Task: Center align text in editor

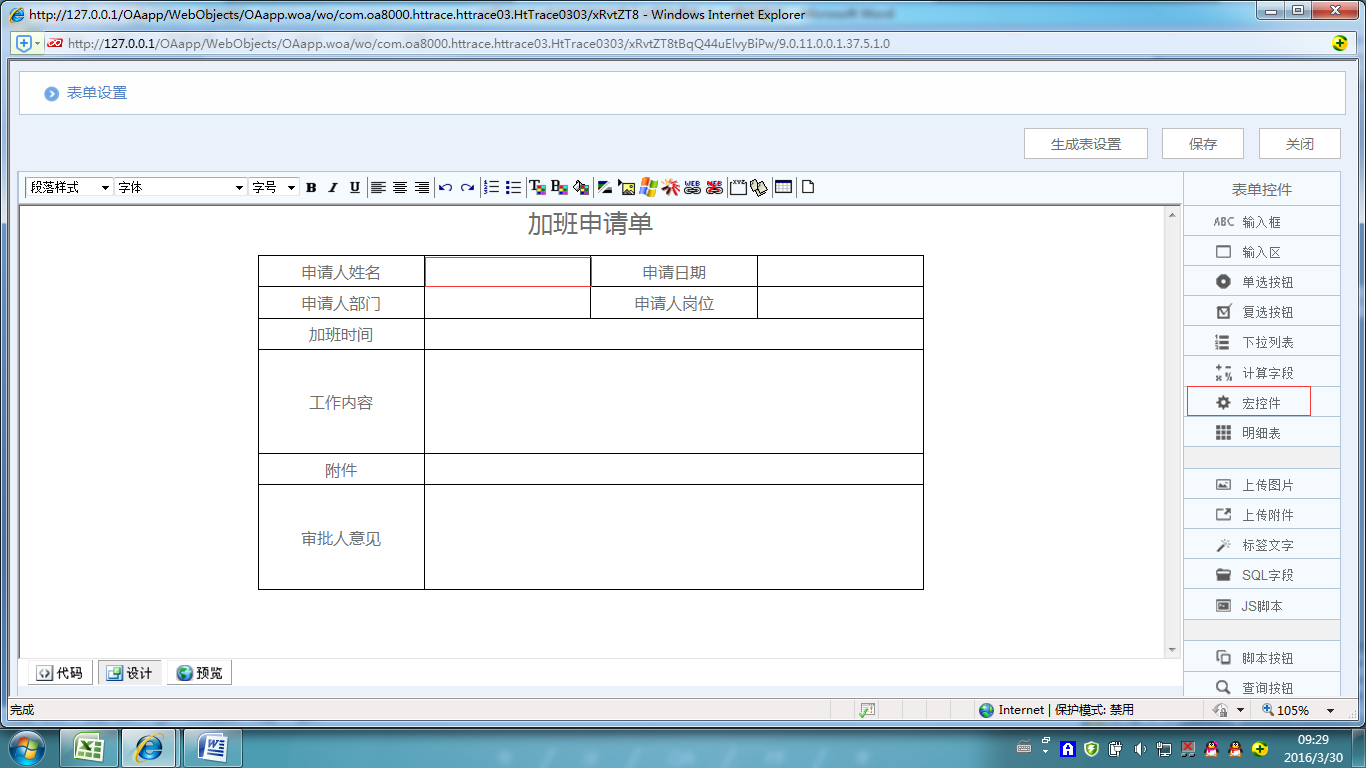Action: click(x=400, y=187)
